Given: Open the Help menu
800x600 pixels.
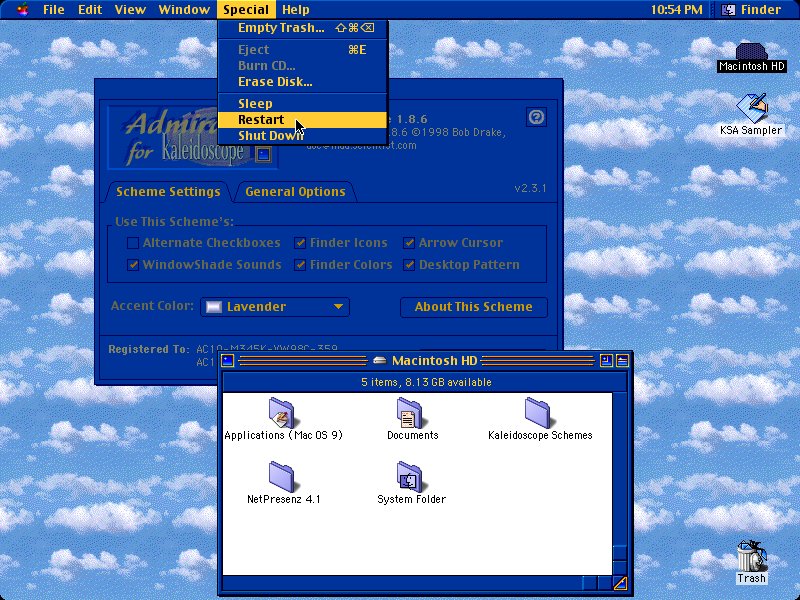Looking at the screenshot, I should pyautogui.click(x=296, y=10).
